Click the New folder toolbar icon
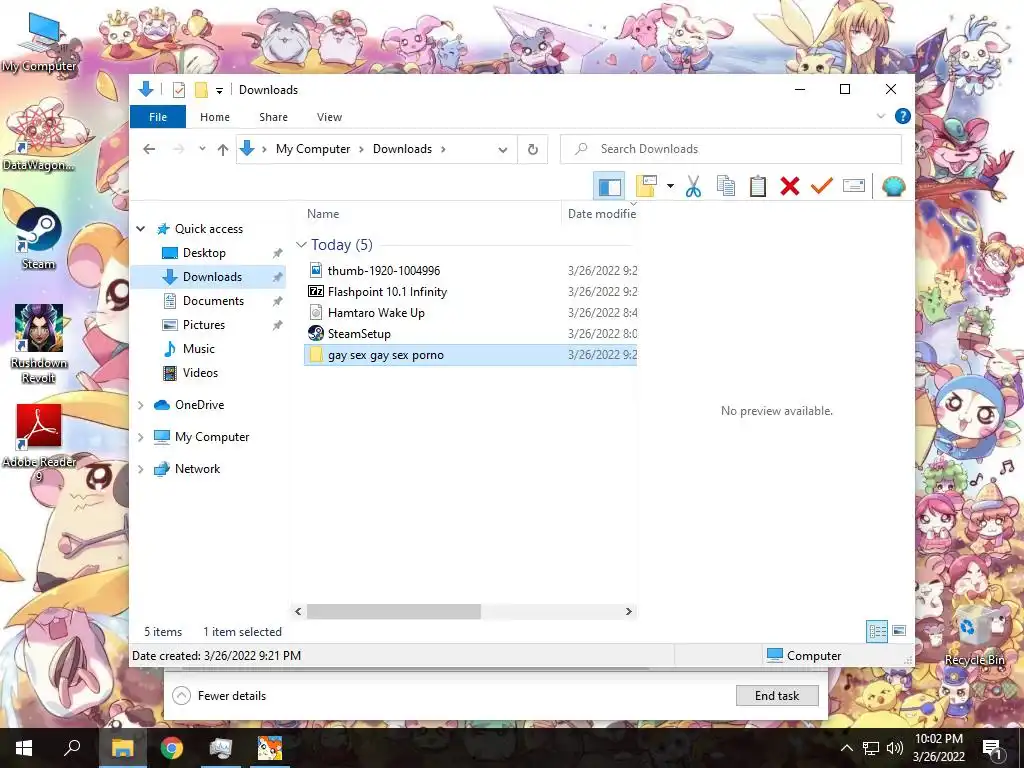This screenshot has height=768, width=1024. pyautogui.click(x=647, y=186)
